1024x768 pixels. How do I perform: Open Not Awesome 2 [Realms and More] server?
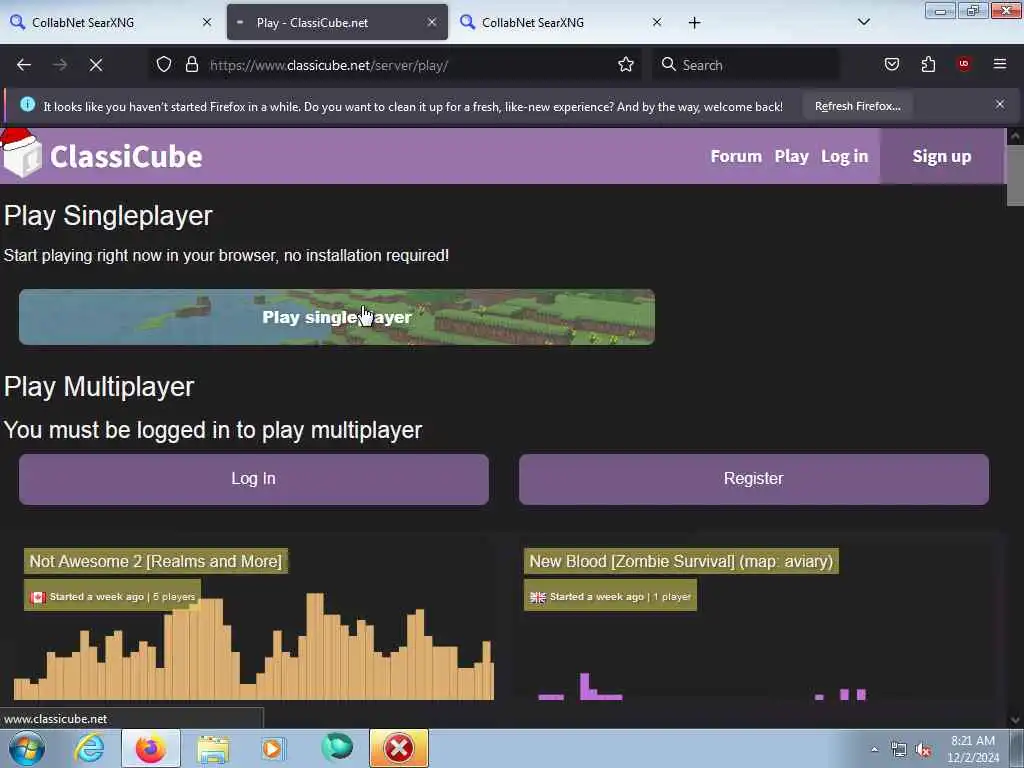click(x=155, y=561)
